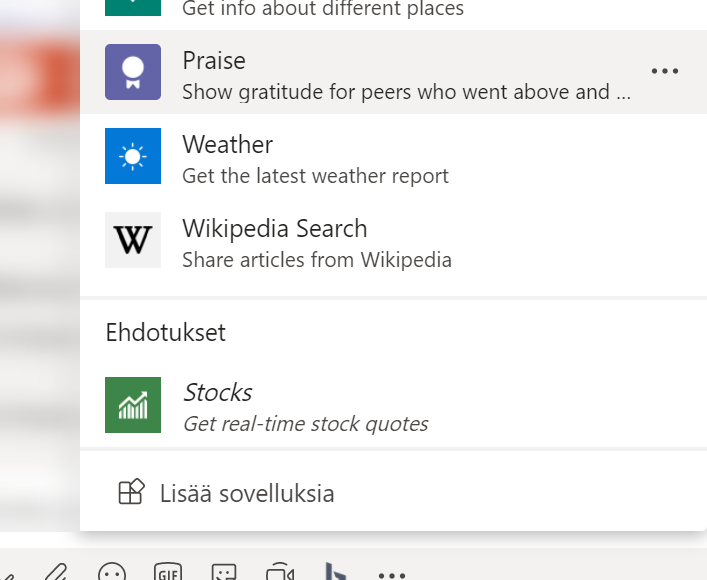This screenshot has height=580, width=707.
Task: Click the blue Weather sun icon
Action: pos(133,156)
